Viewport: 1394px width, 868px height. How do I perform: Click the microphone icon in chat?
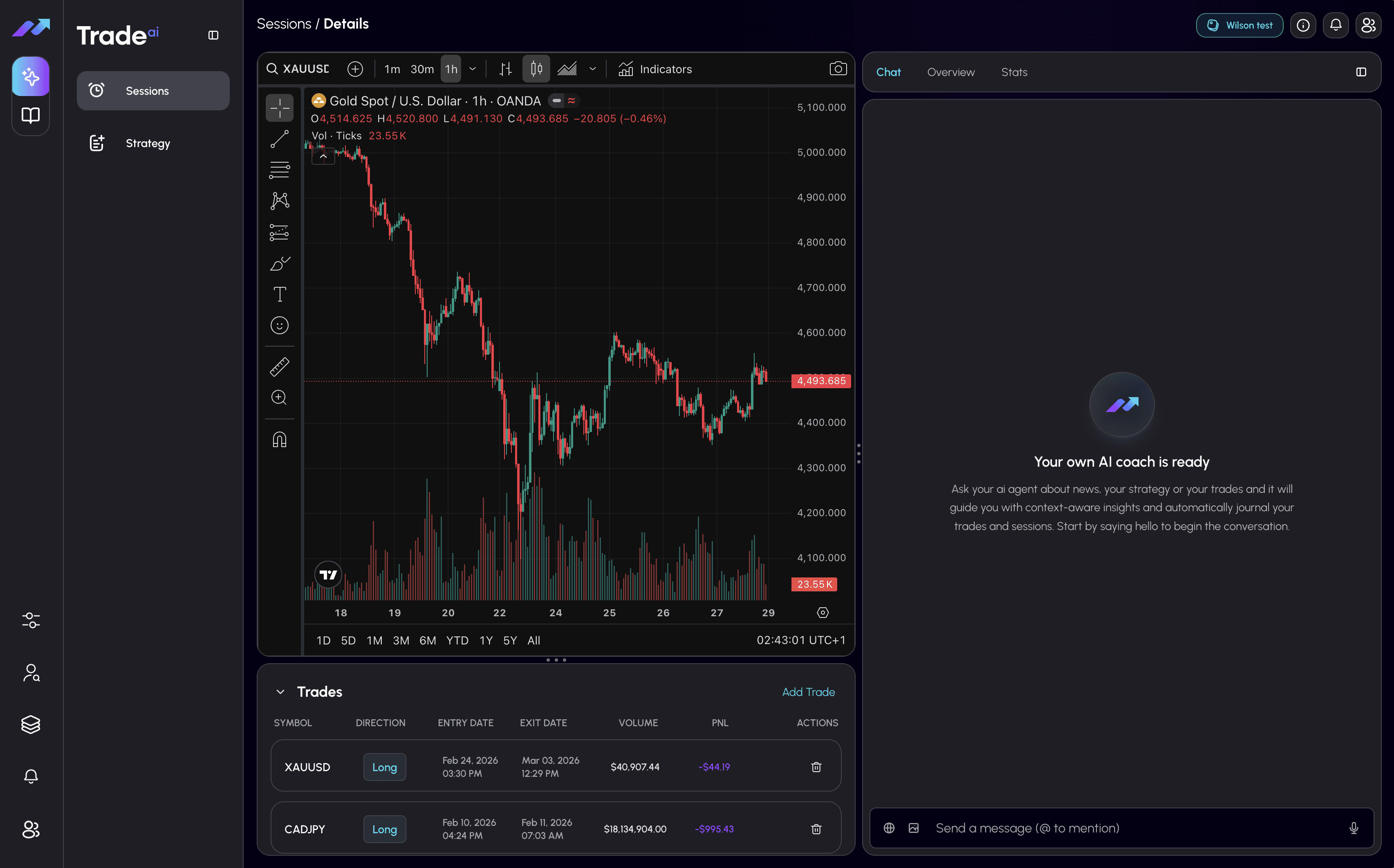(1353, 828)
